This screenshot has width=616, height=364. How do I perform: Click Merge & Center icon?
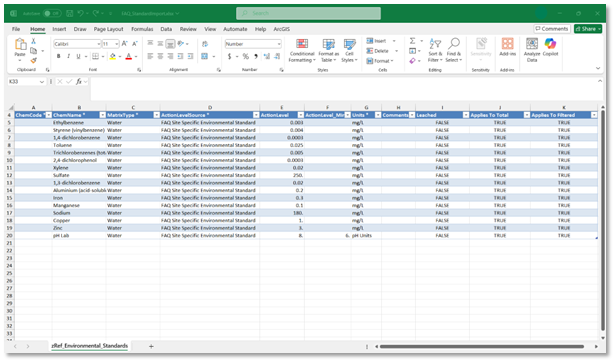(205, 57)
